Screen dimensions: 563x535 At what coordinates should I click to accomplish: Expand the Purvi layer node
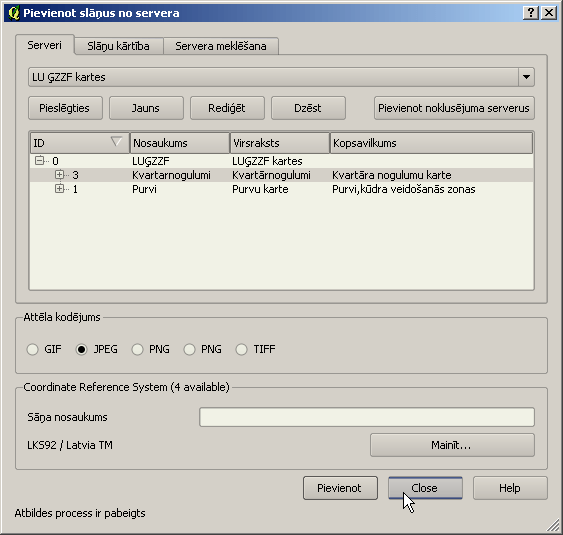59,189
